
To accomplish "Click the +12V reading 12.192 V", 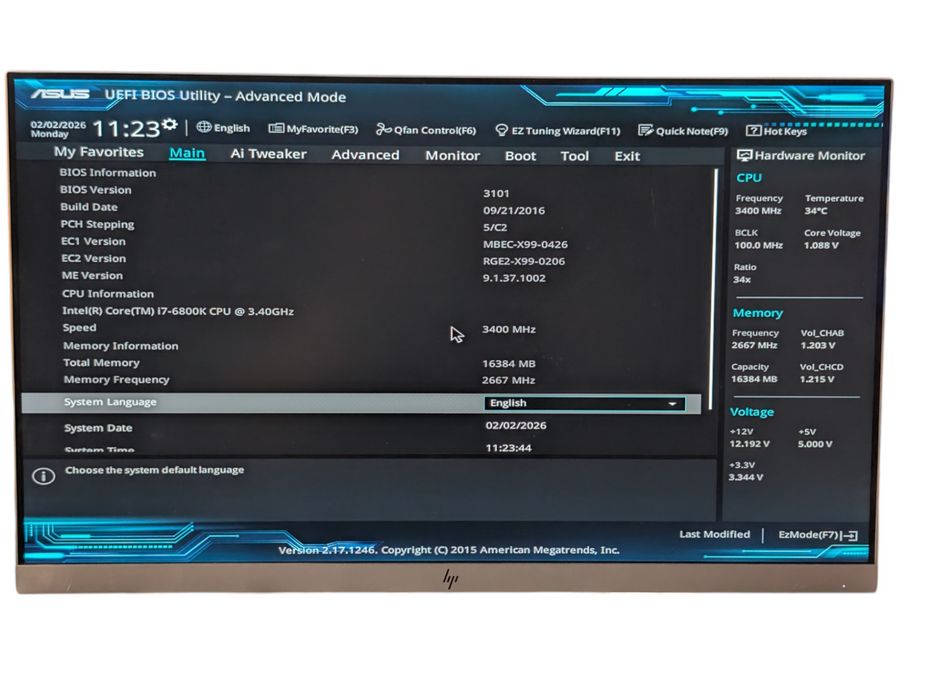I will pyautogui.click(x=749, y=444).
